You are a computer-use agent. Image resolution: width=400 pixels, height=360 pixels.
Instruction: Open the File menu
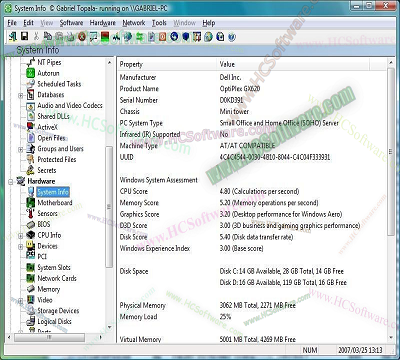pyautogui.click(x=12, y=23)
